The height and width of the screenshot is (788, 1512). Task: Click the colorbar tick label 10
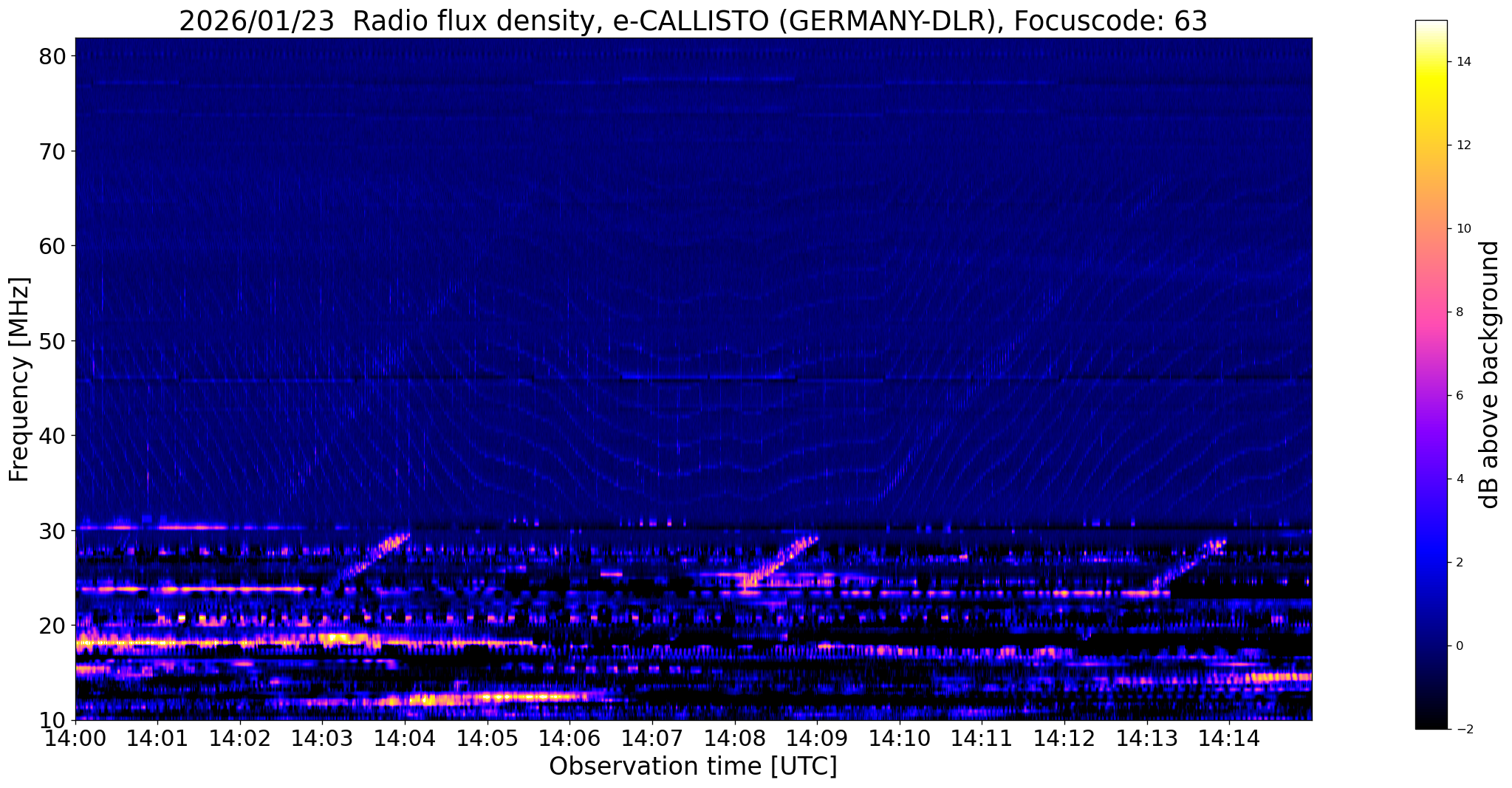point(1463,229)
